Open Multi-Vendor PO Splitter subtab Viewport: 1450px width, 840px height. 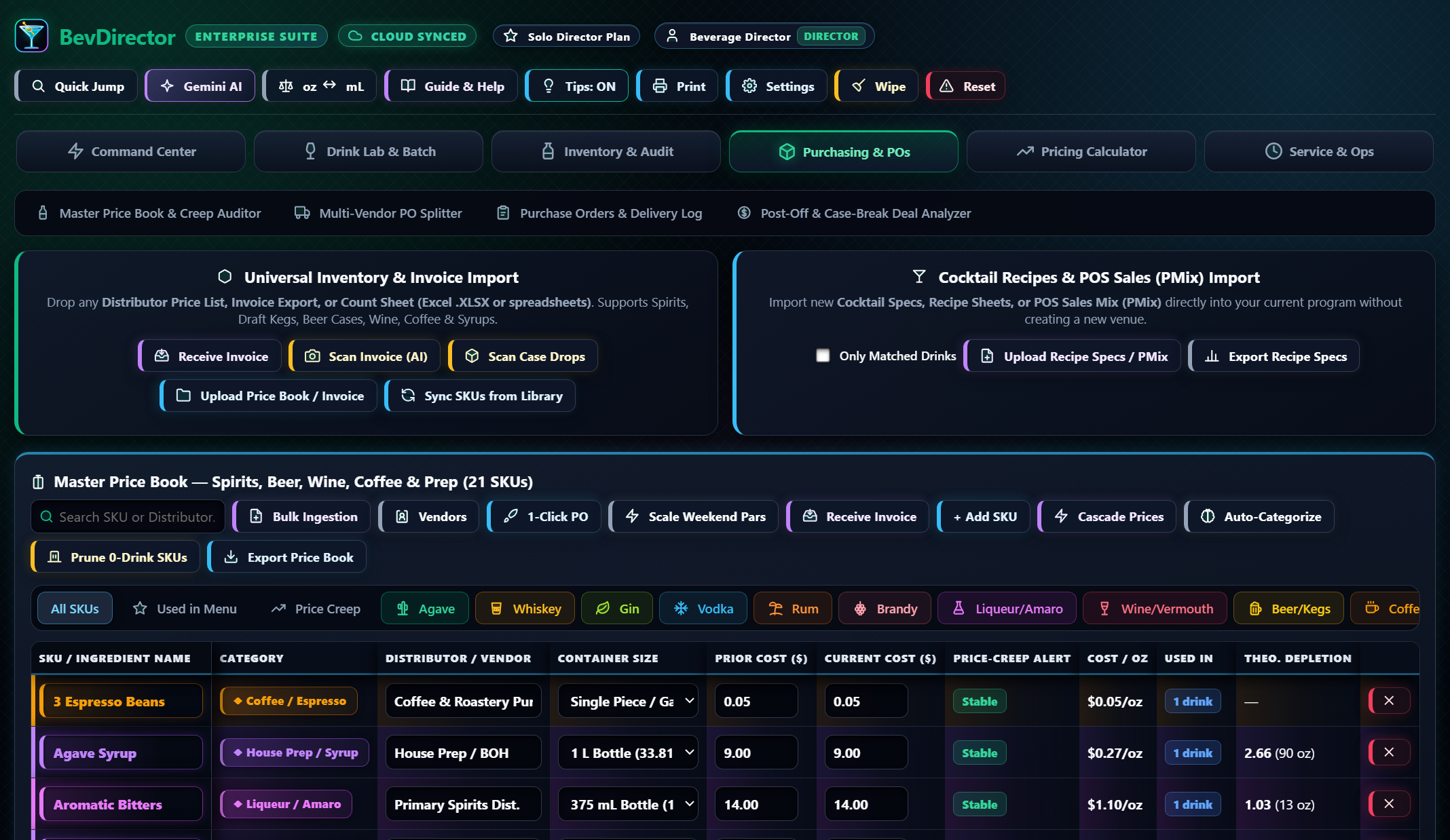click(x=377, y=213)
